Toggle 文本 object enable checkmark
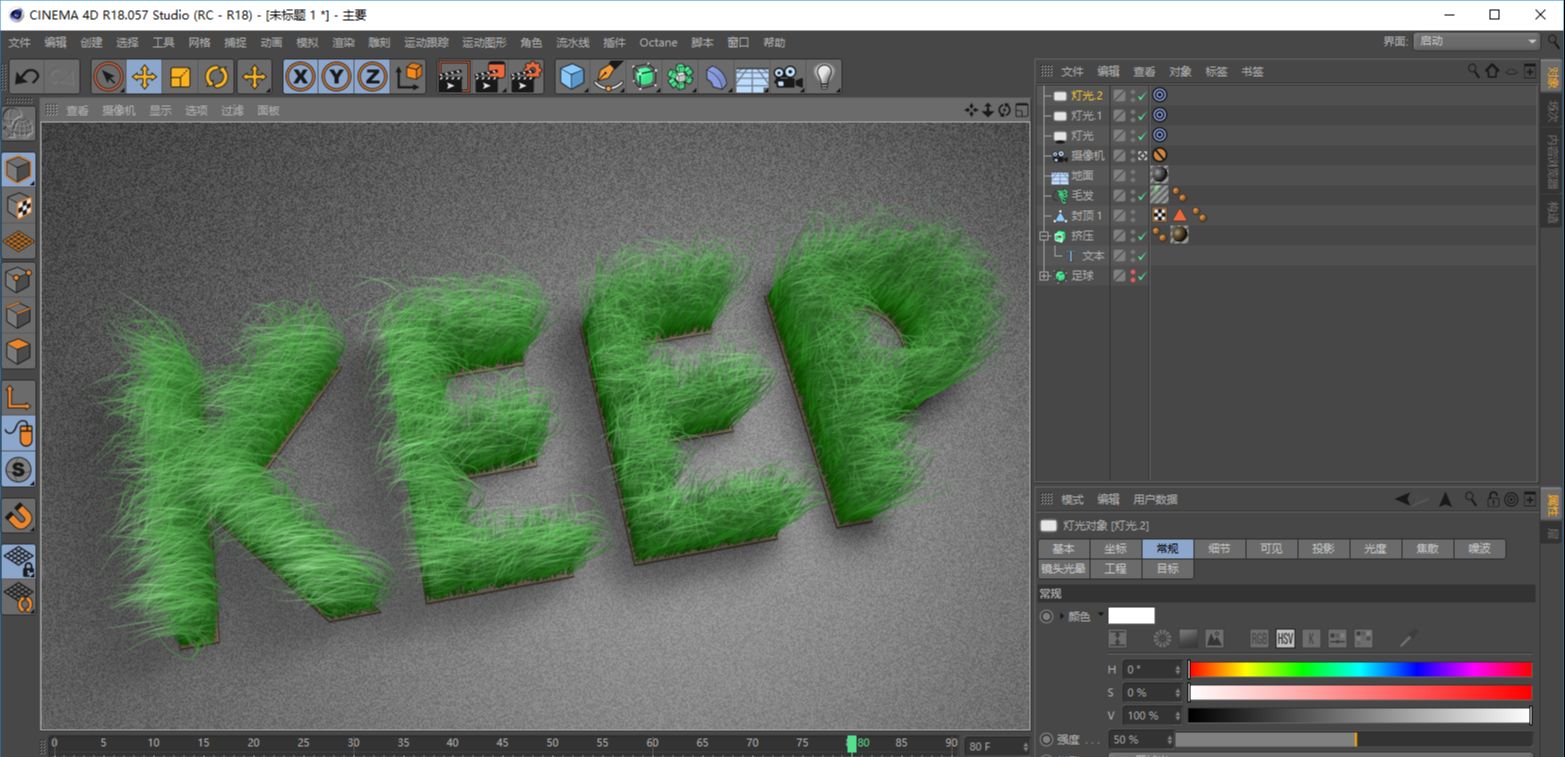The image size is (1565, 757). 1141,256
